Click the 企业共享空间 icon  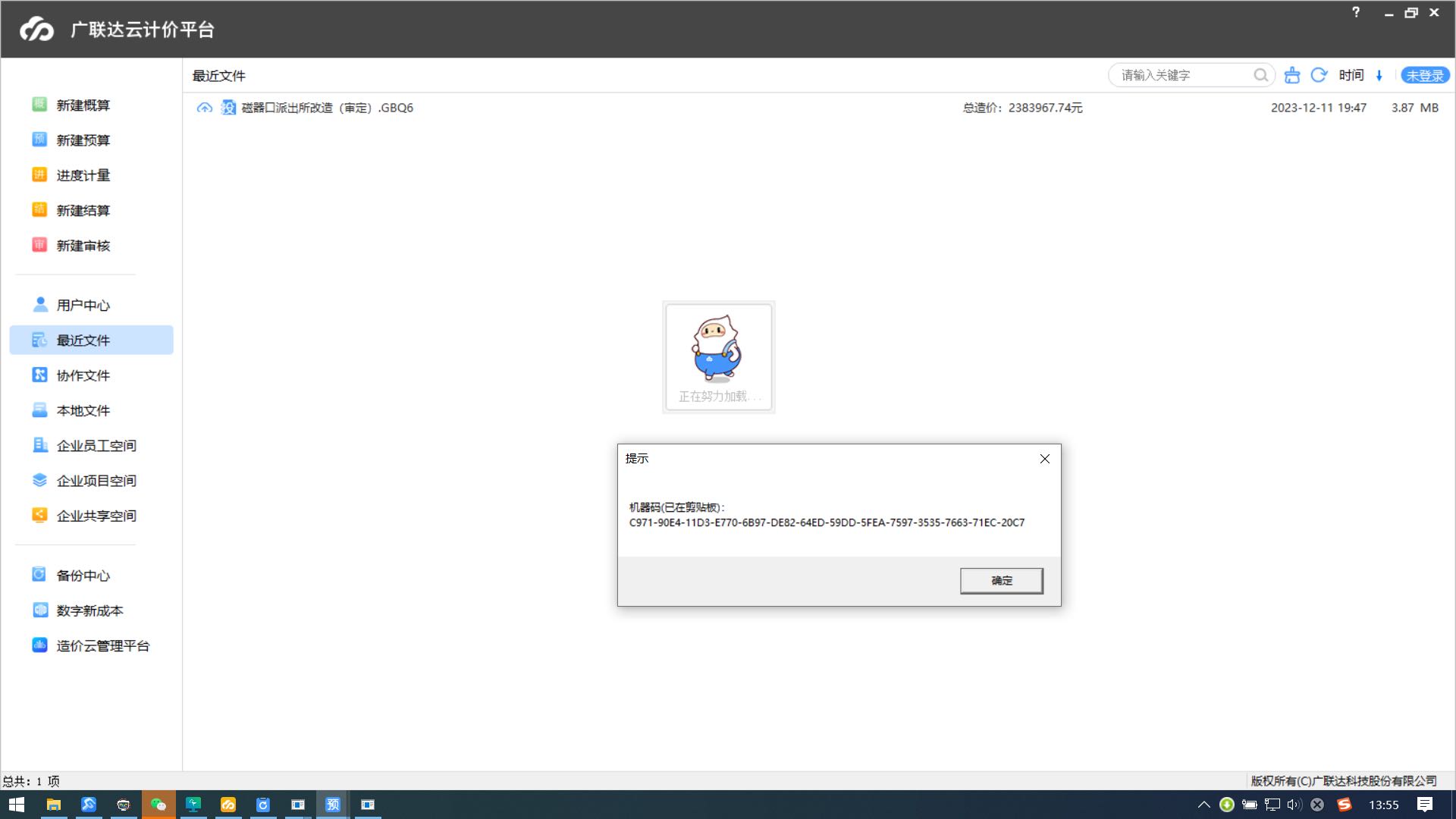39,515
